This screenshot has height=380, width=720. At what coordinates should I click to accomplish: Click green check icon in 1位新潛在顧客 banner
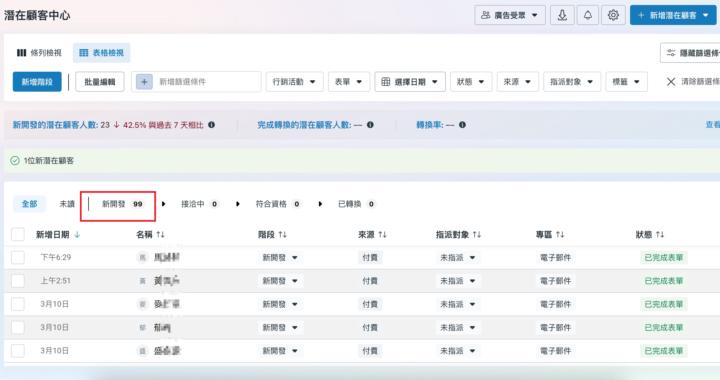[15, 161]
